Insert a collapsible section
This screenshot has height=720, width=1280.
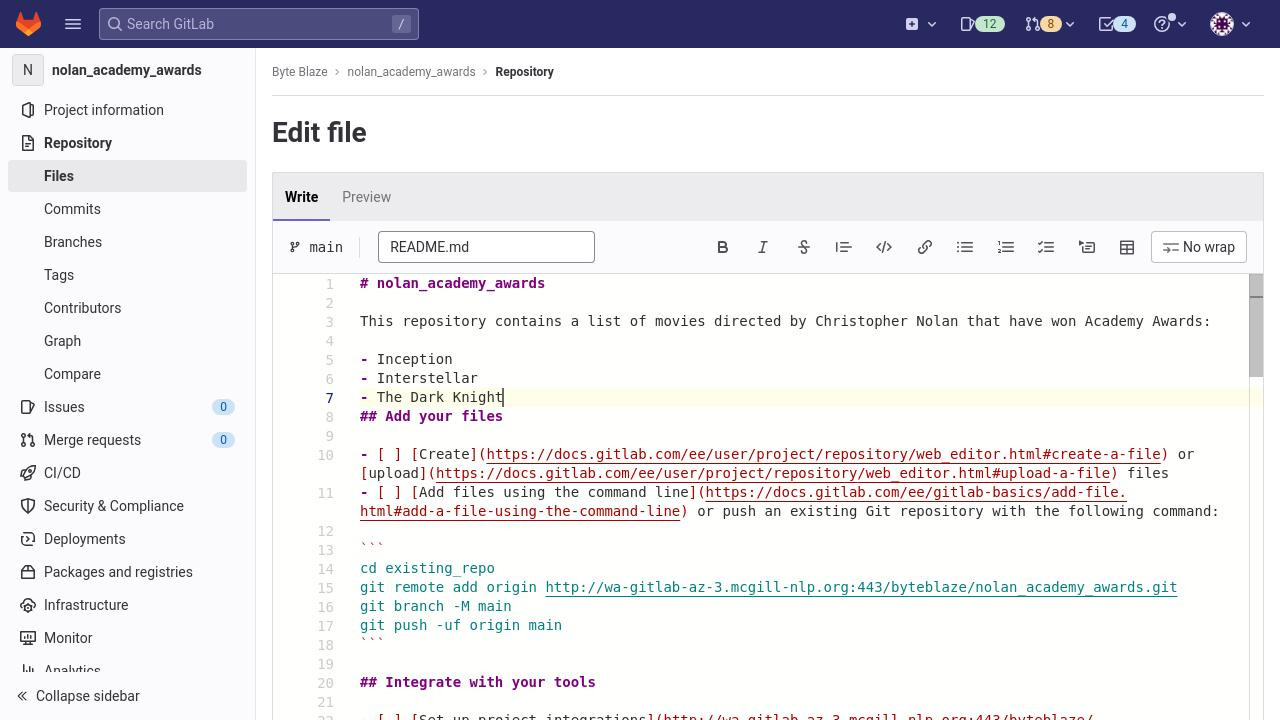pos(1087,247)
